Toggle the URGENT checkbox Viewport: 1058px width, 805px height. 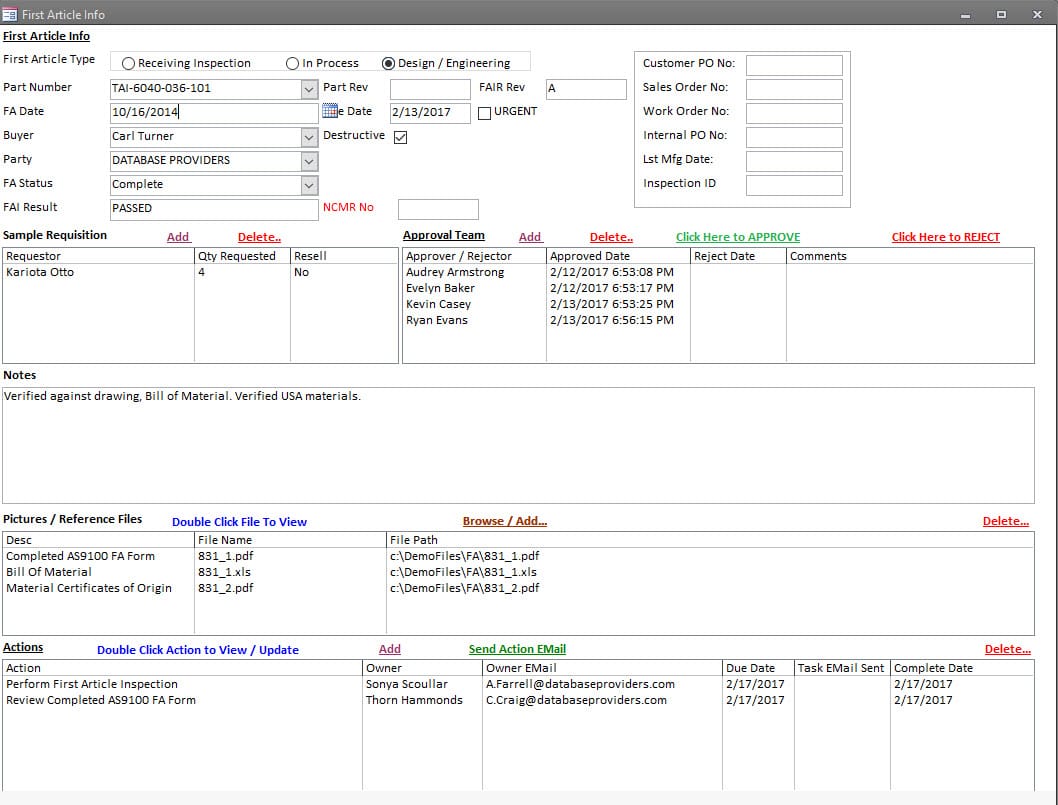(x=484, y=113)
